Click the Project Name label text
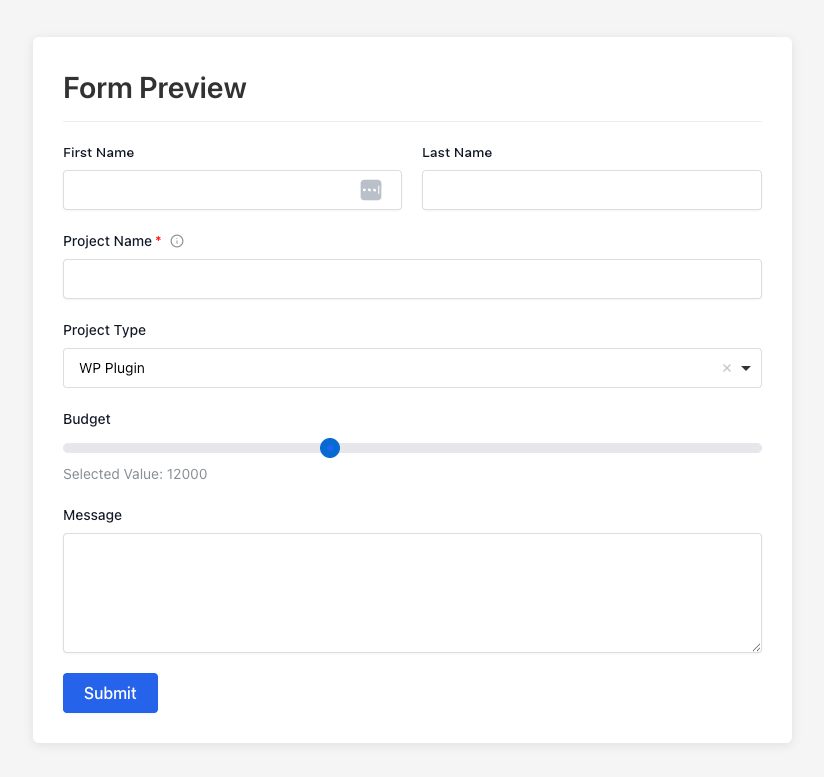824x777 pixels. click(x=107, y=241)
